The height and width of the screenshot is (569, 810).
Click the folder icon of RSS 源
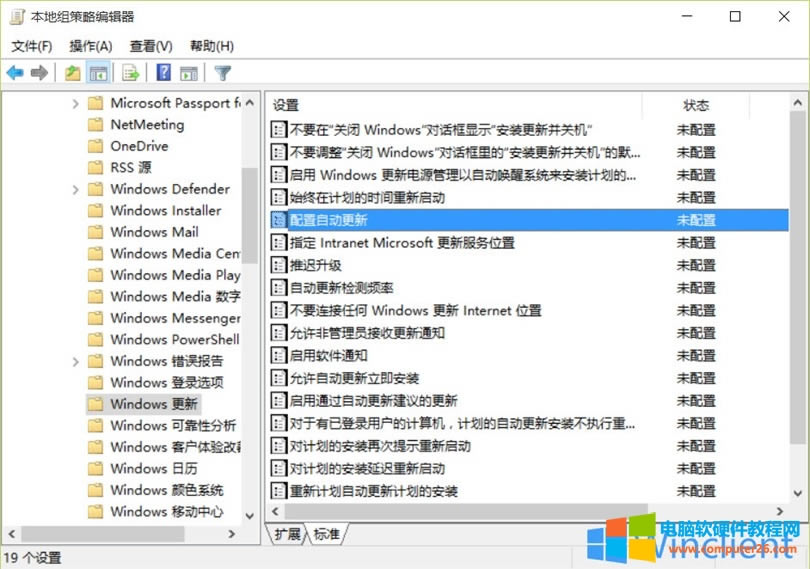96,167
